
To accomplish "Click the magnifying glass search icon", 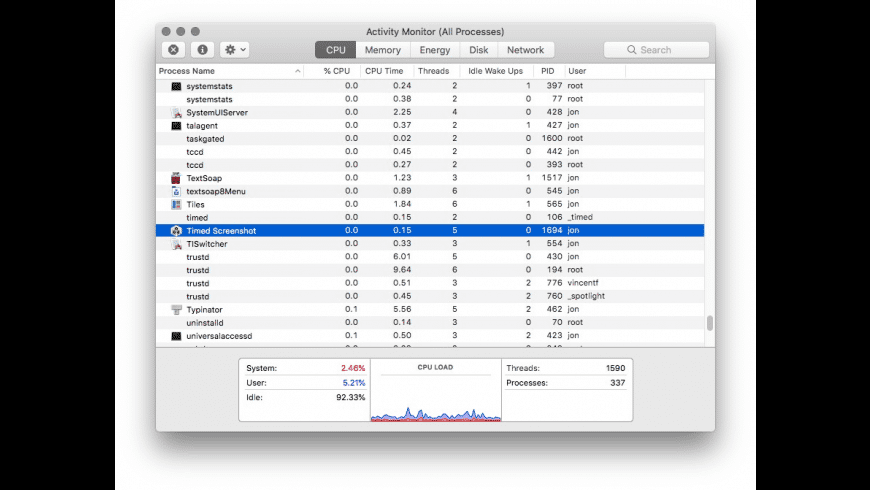I will (631, 50).
